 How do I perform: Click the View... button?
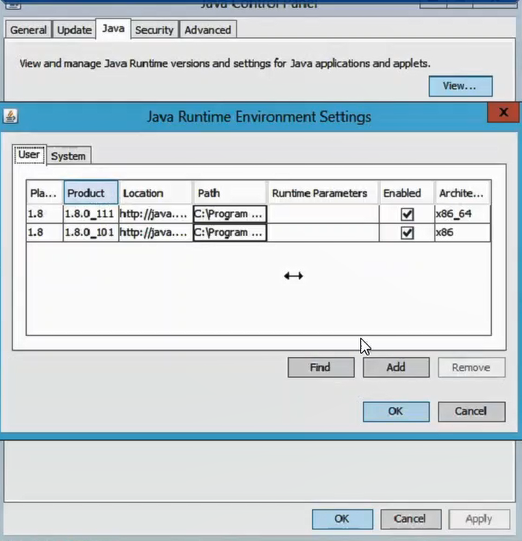point(460,86)
